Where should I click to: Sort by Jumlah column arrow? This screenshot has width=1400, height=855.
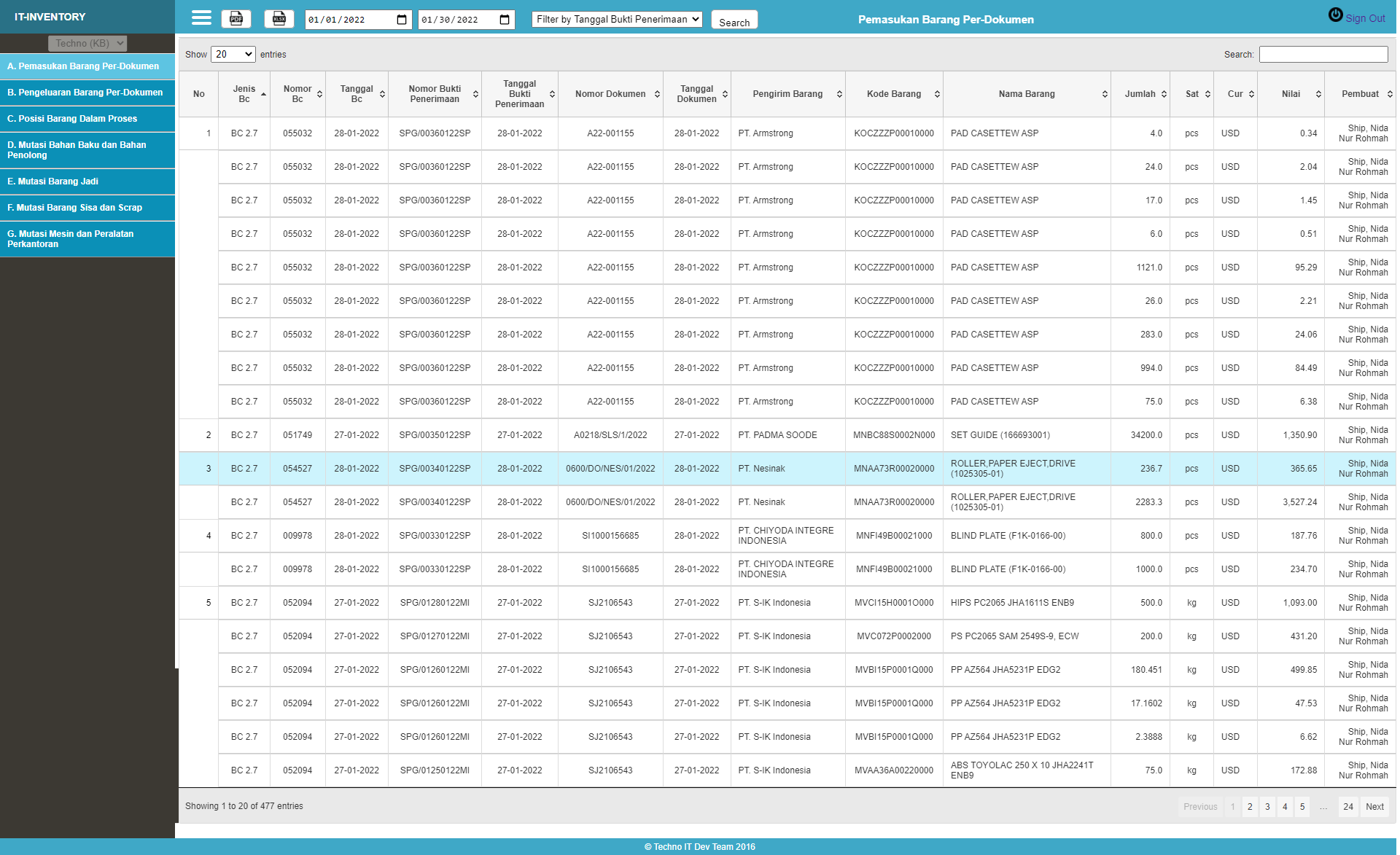pos(1164,94)
